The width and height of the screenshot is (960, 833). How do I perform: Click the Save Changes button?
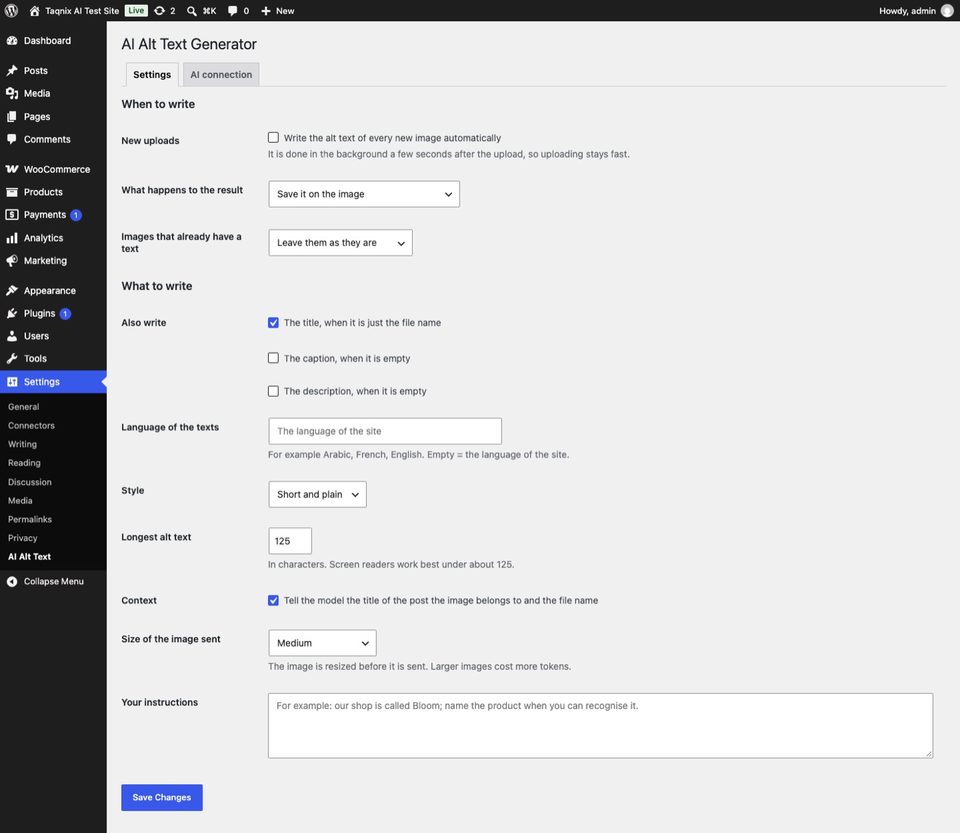pos(162,798)
